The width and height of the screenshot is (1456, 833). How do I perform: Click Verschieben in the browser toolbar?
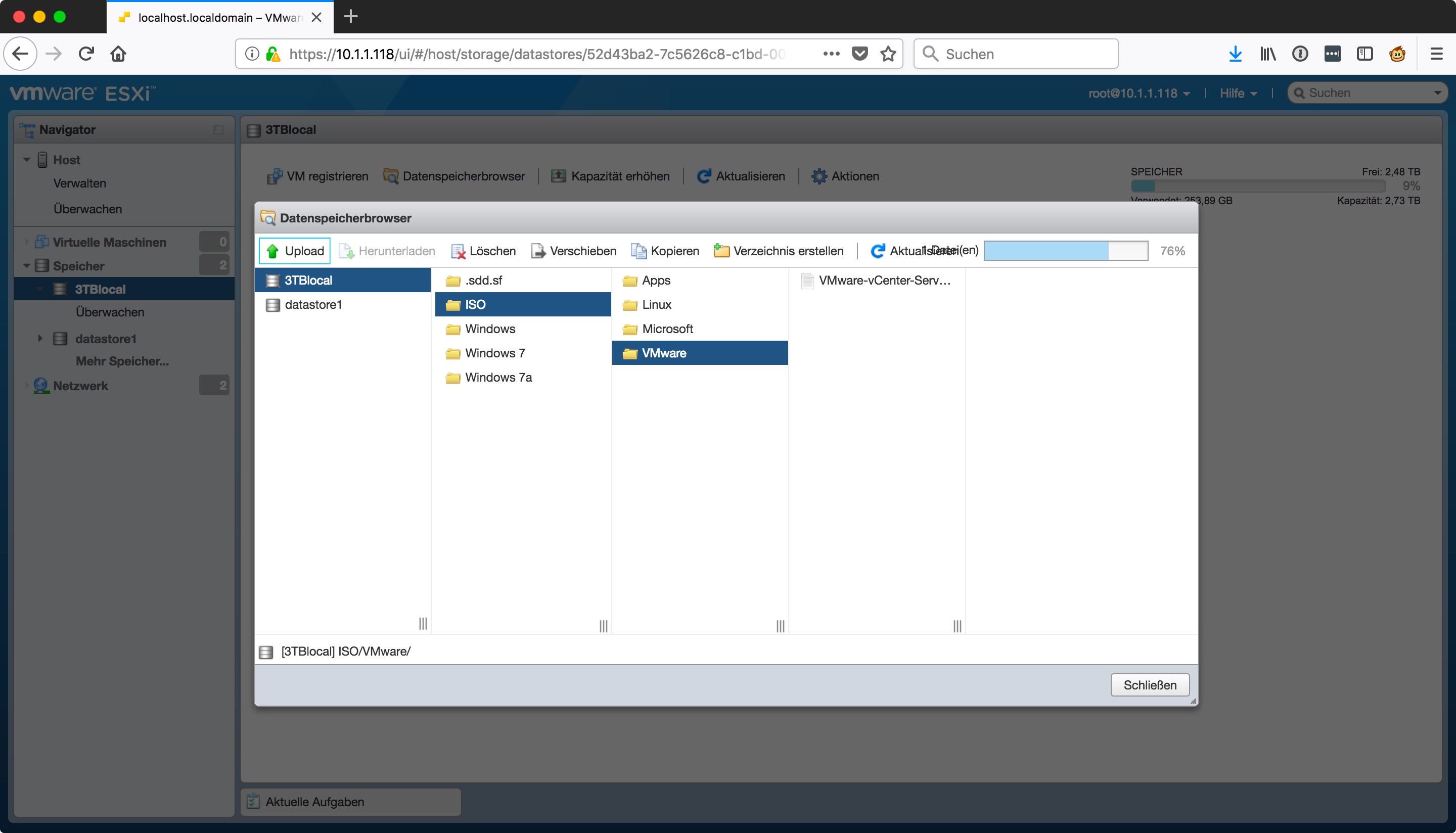573,251
